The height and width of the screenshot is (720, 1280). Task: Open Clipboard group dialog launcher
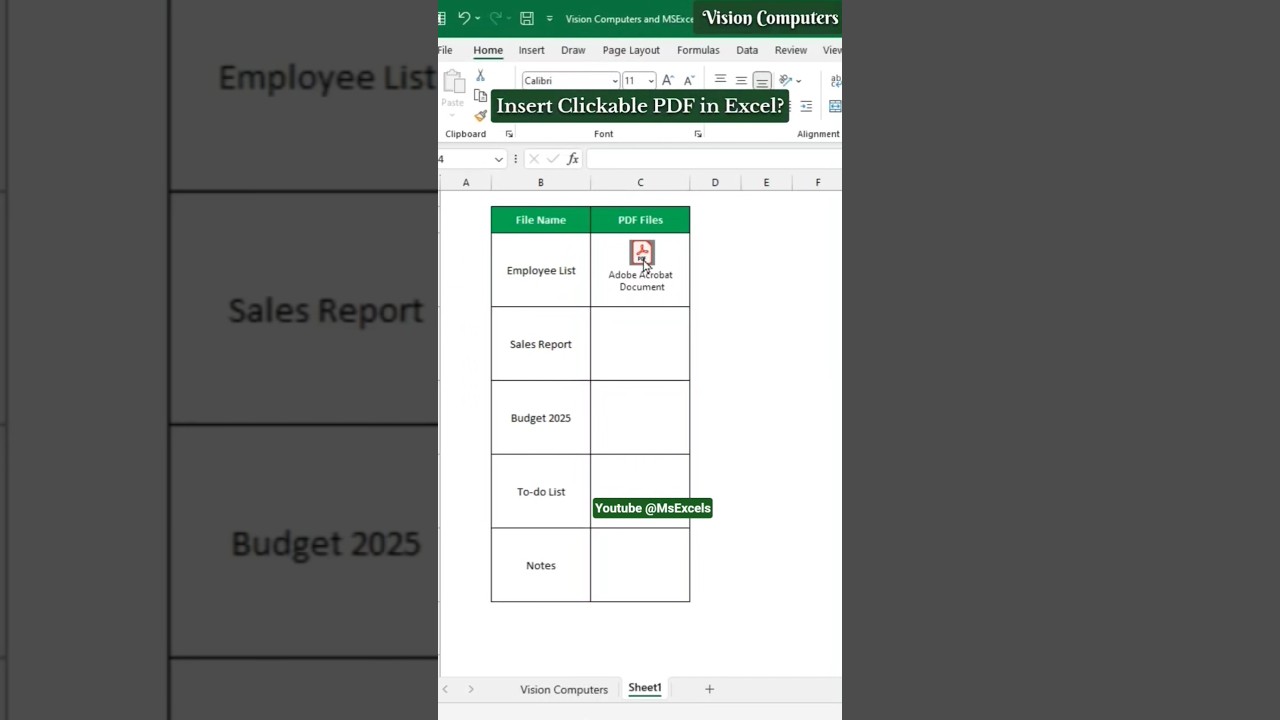[x=509, y=134]
